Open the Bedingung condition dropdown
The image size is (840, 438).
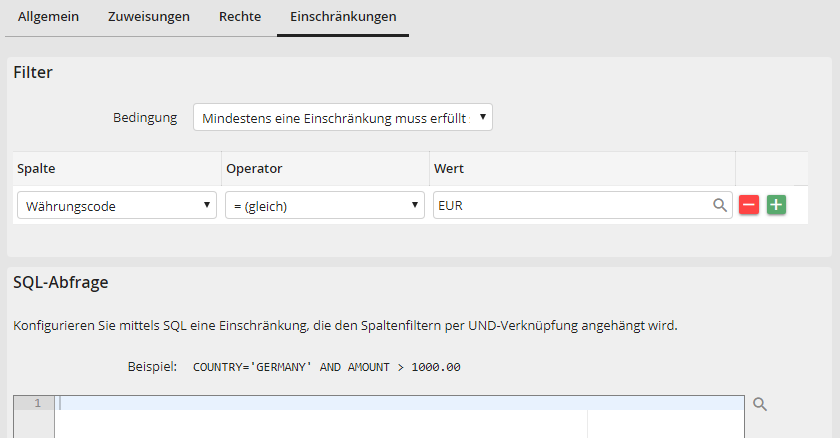tap(342, 118)
